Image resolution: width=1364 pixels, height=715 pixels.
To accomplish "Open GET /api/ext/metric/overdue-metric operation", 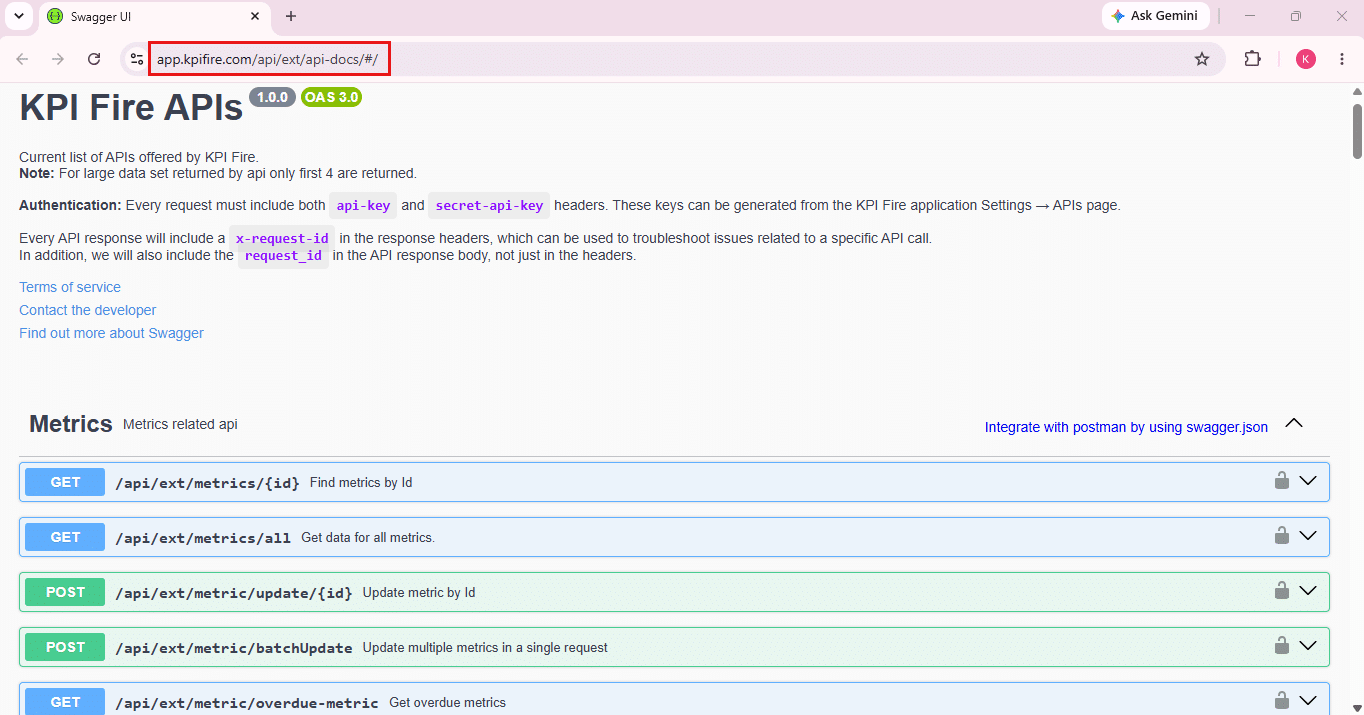I will coord(674,699).
